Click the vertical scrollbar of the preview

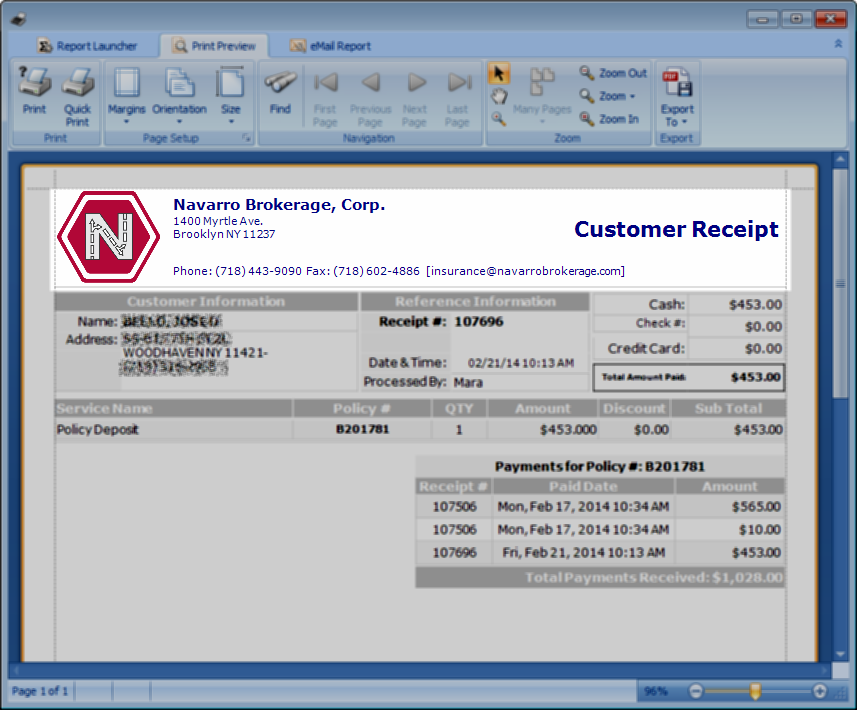click(x=840, y=283)
